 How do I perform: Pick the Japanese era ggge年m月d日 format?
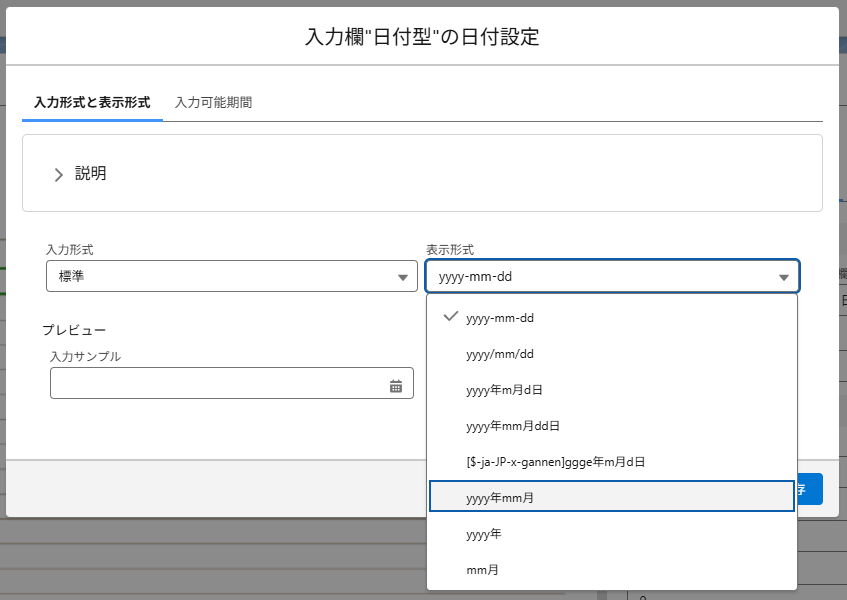555,462
